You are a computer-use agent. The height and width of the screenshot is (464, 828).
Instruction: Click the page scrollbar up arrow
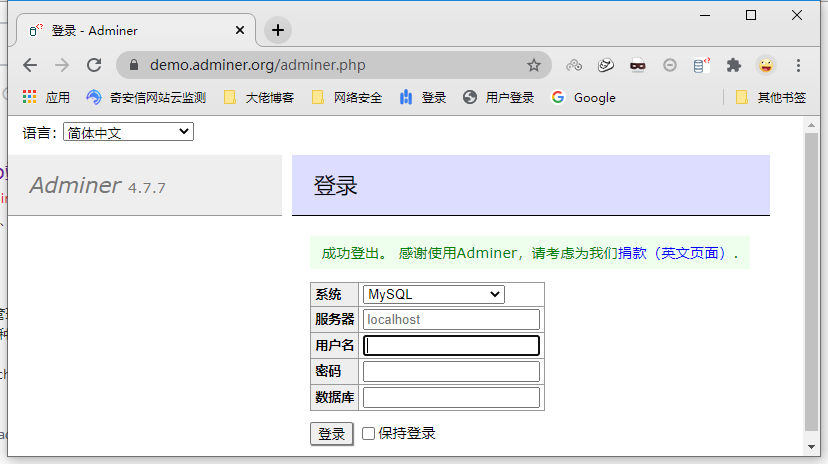[x=811, y=125]
